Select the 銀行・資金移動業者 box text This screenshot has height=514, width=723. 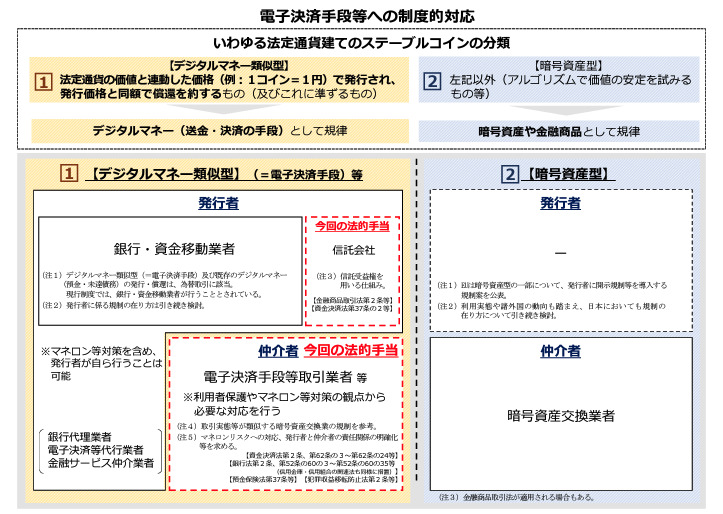coord(174,249)
